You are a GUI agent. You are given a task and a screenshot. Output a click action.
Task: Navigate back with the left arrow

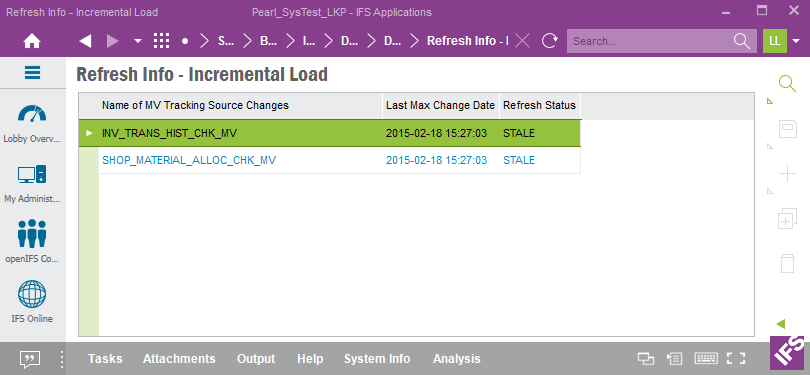click(x=85, y=41)
